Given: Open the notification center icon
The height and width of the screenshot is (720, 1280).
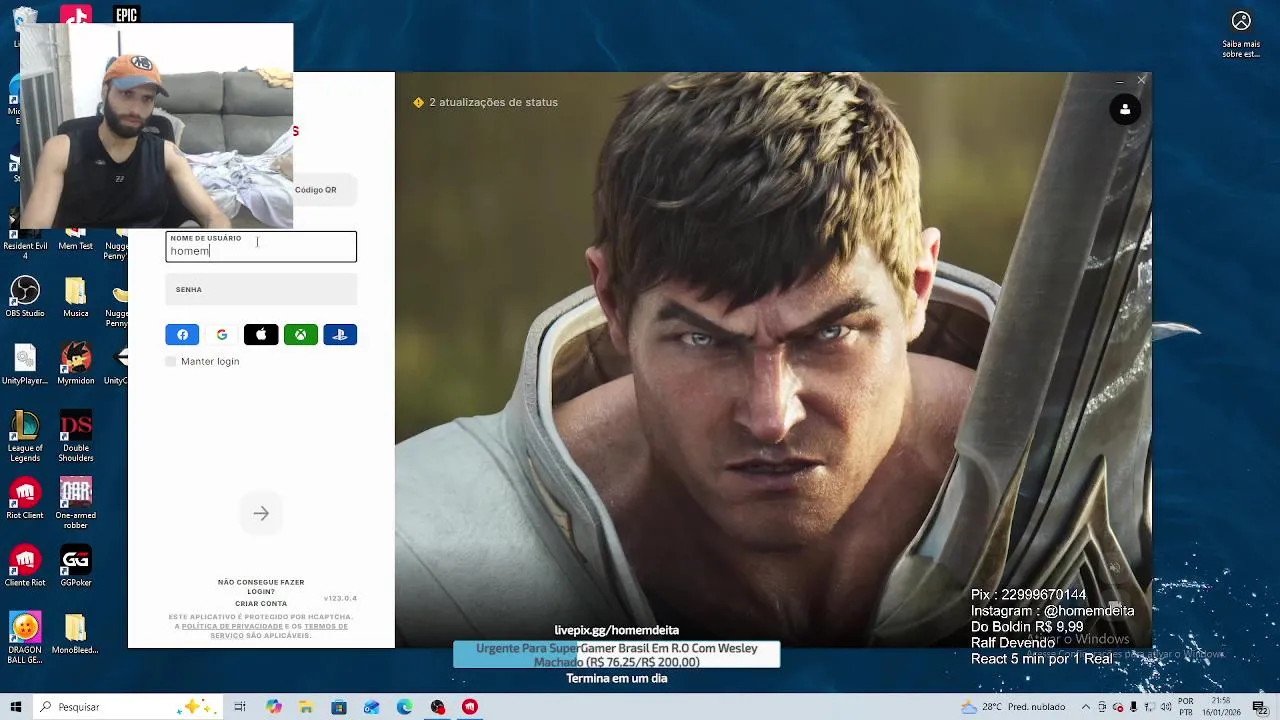Looking at the screenshot, I should 1260,707.
